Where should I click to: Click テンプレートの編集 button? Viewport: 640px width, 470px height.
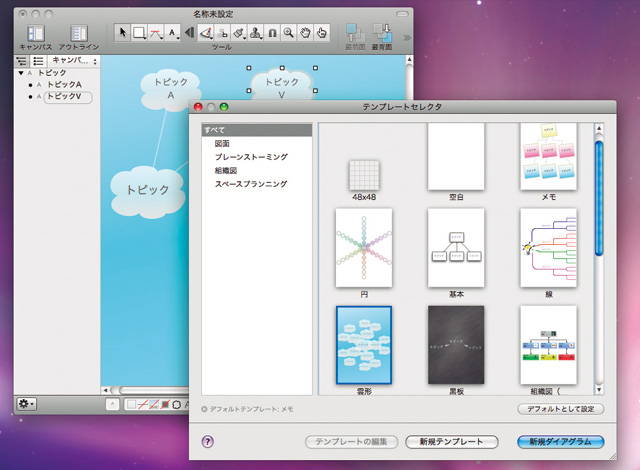351,442
